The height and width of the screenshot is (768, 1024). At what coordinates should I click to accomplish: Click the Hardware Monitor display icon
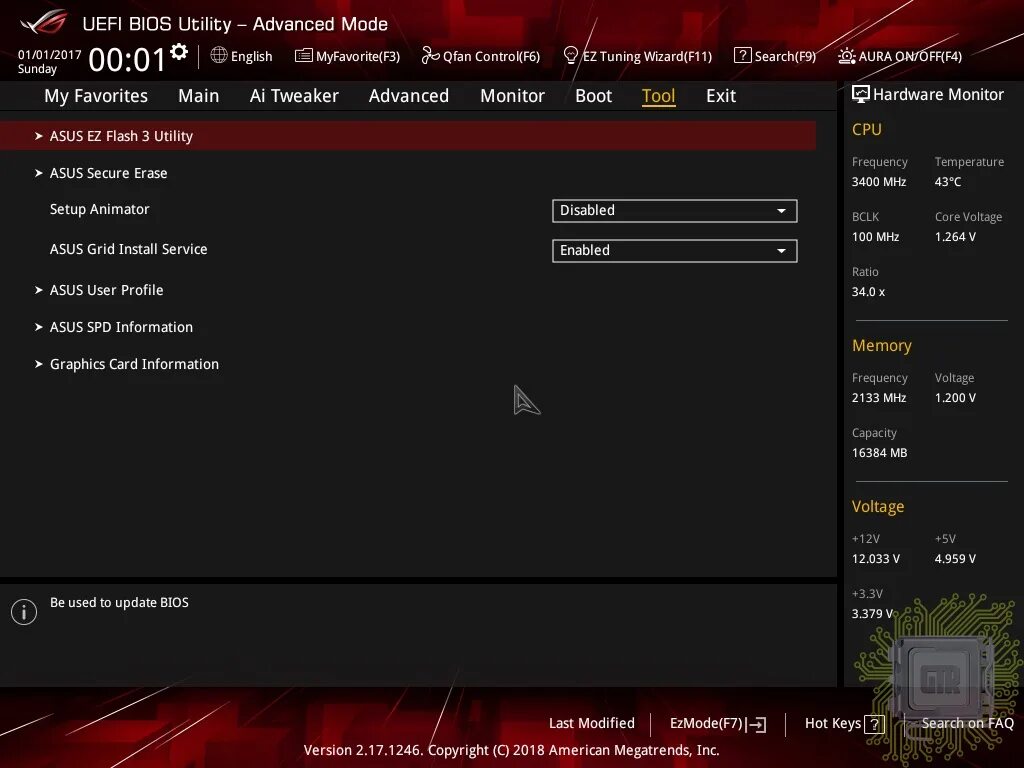coord(861,95)
